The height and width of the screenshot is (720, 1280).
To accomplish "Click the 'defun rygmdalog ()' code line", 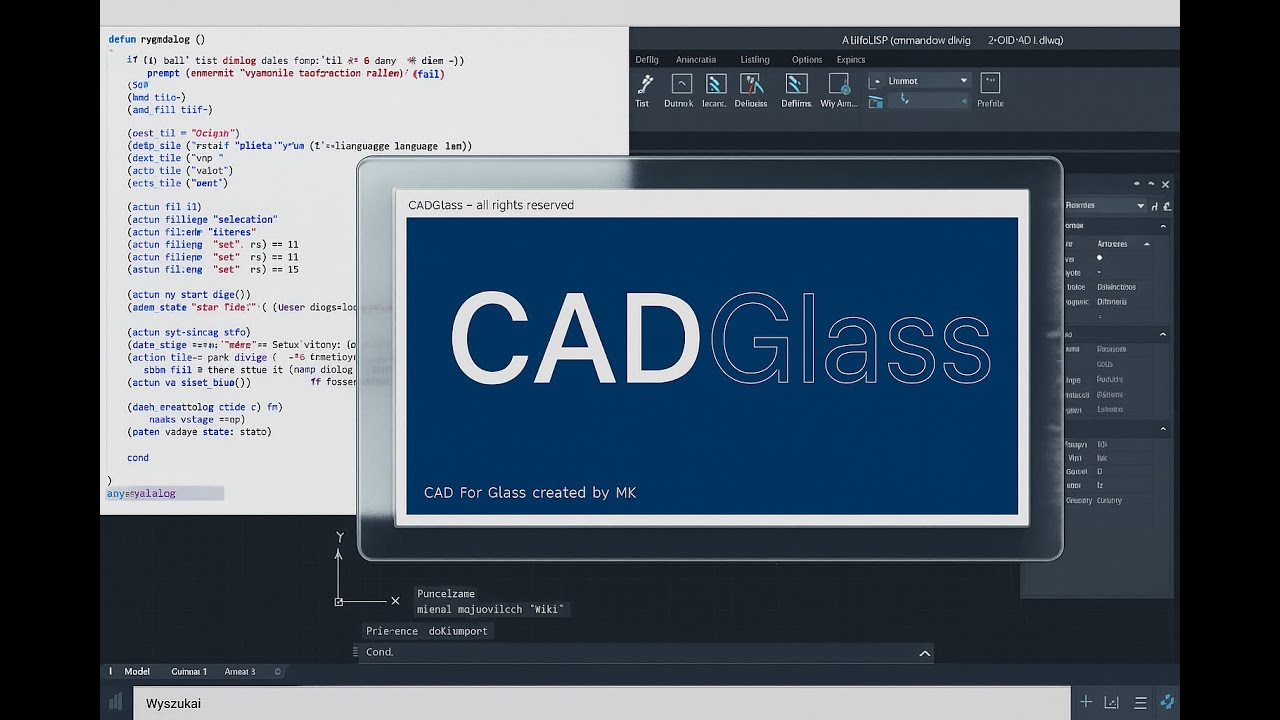I will point(157,40).
